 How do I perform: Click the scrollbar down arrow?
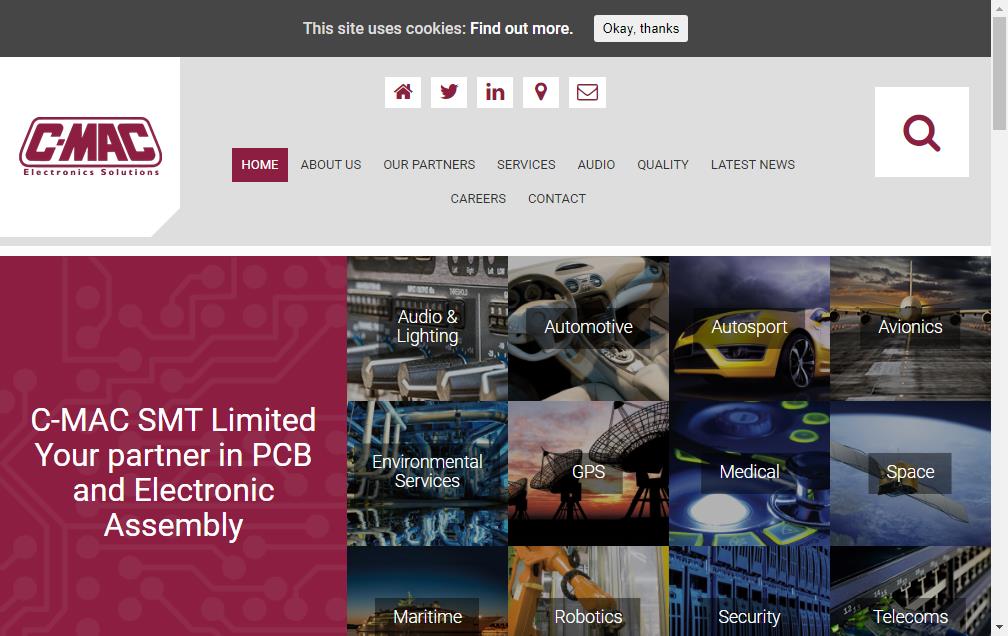pyautogui.click(x=999, y=627)
